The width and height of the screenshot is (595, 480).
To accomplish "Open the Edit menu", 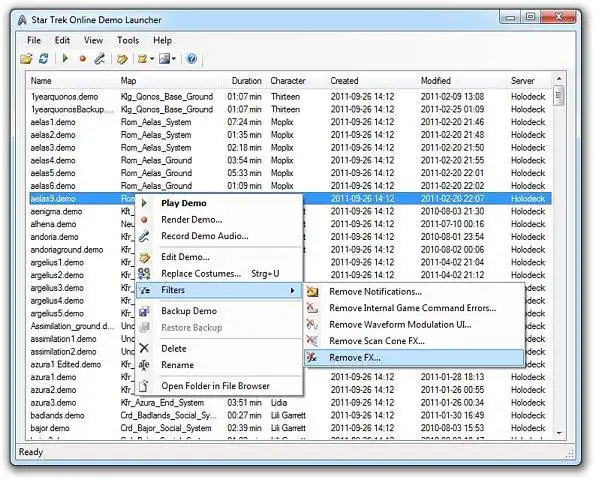I will coord(62,40).
